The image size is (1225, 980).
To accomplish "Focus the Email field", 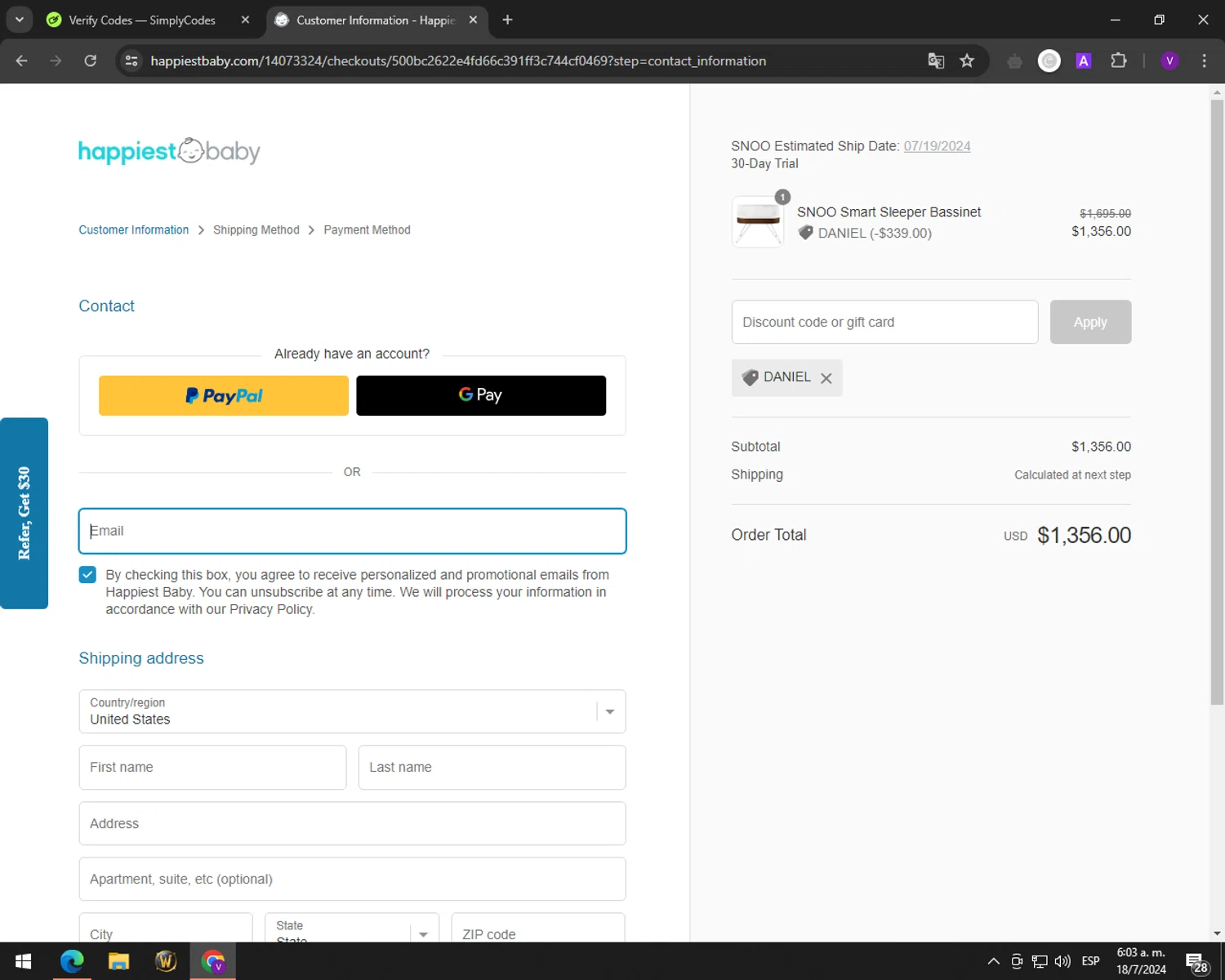I will [x=352, y=531].
